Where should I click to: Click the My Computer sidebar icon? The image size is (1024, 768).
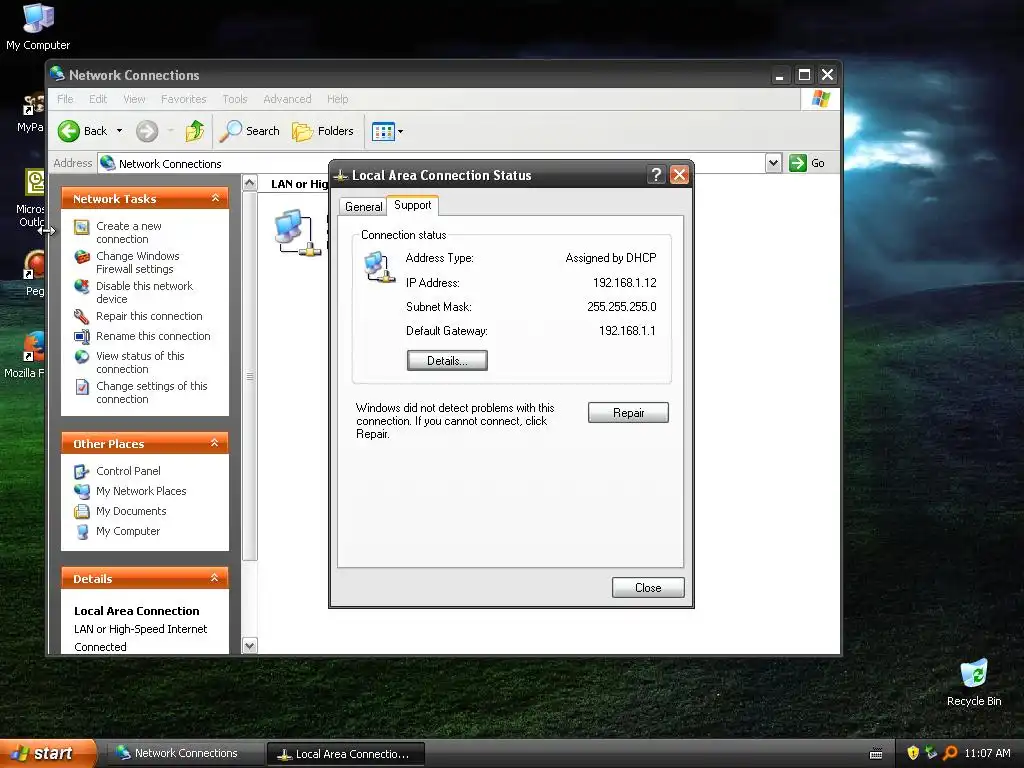coord(82,532)
